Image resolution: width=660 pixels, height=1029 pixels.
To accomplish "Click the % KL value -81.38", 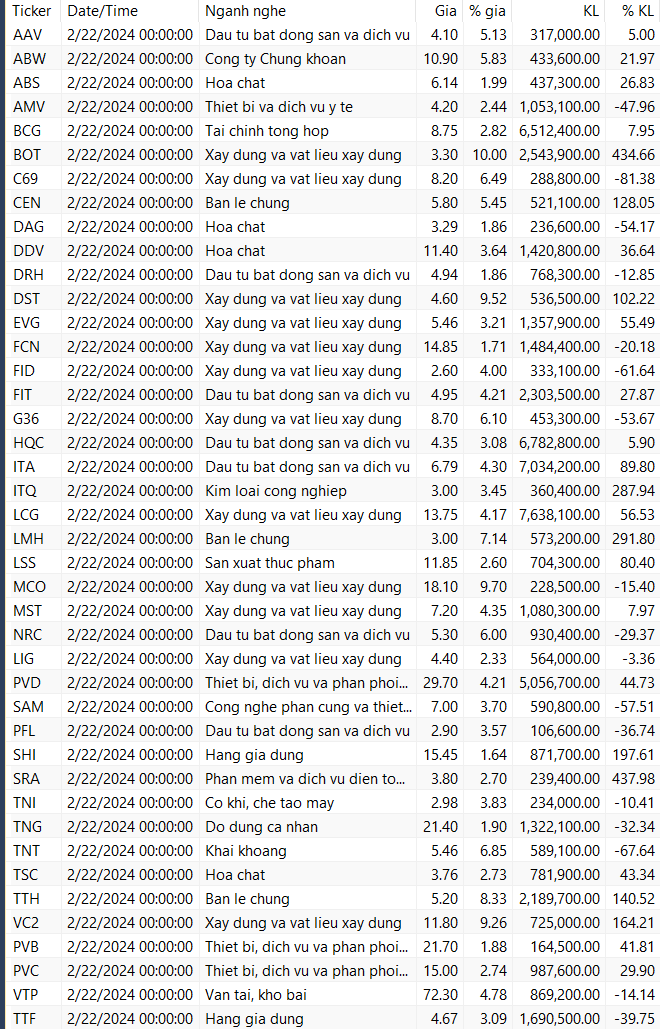I will [x=634, y=179].
